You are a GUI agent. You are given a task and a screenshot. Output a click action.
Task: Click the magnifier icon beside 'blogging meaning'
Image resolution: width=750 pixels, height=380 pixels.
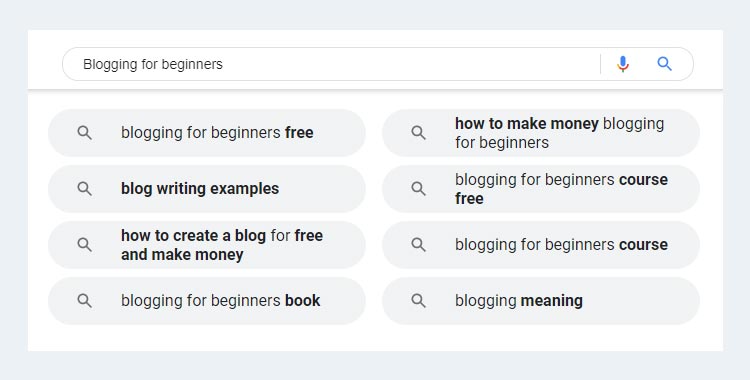pyautogui.click(x=419, y=301)
